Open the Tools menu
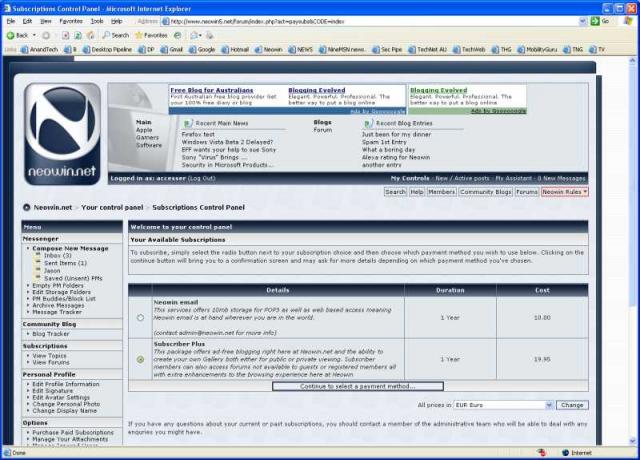The image size is (640, 460). 97,20
